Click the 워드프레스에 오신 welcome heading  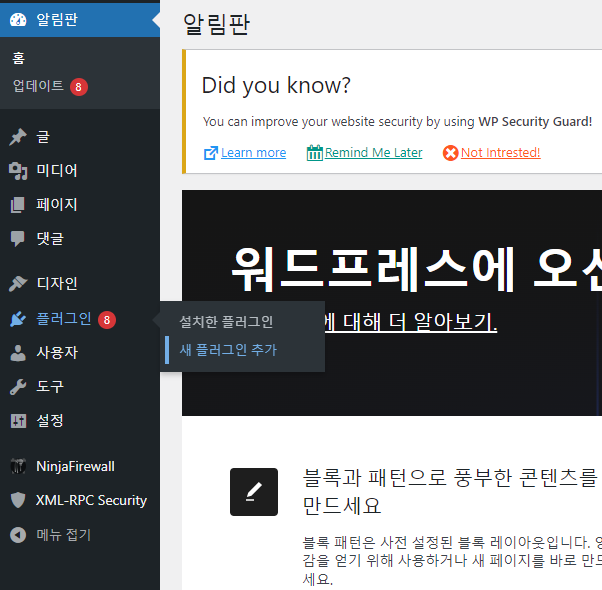(x=416, y=269)
